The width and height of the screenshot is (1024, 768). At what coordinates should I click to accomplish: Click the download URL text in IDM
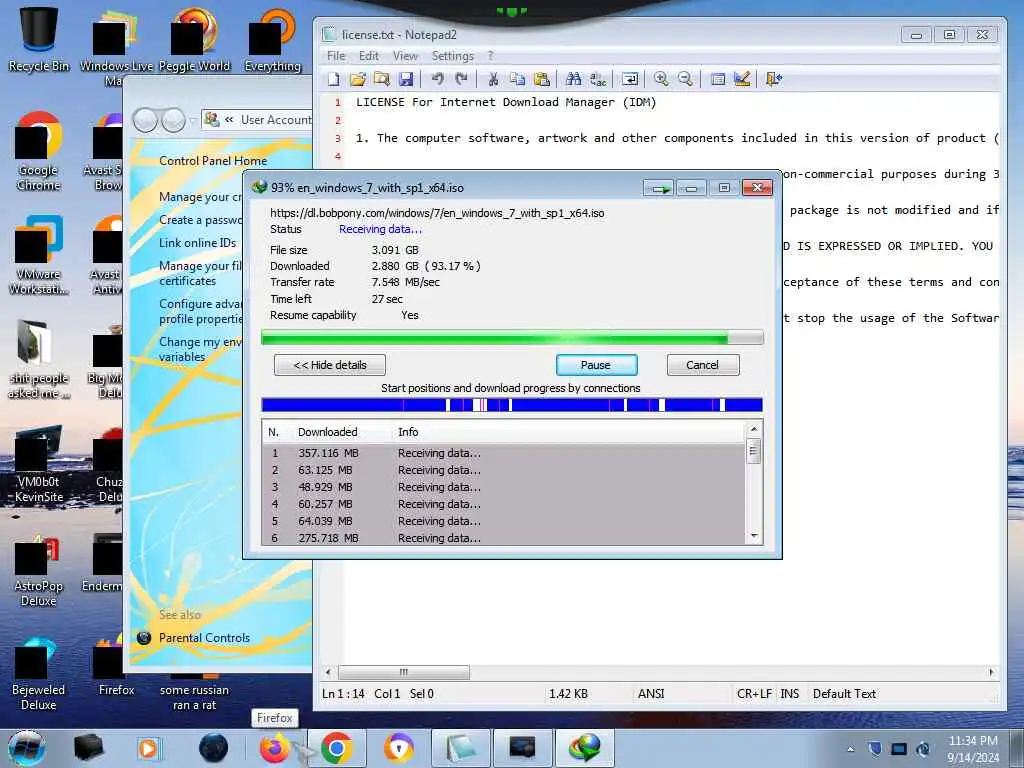click(x=437, y=213)
